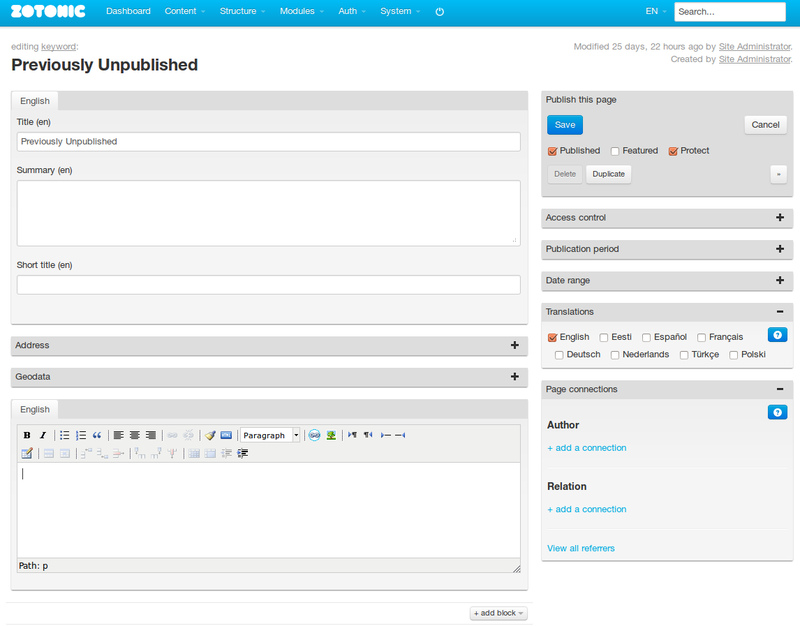Enable the Eesti translation

(604, 337)
